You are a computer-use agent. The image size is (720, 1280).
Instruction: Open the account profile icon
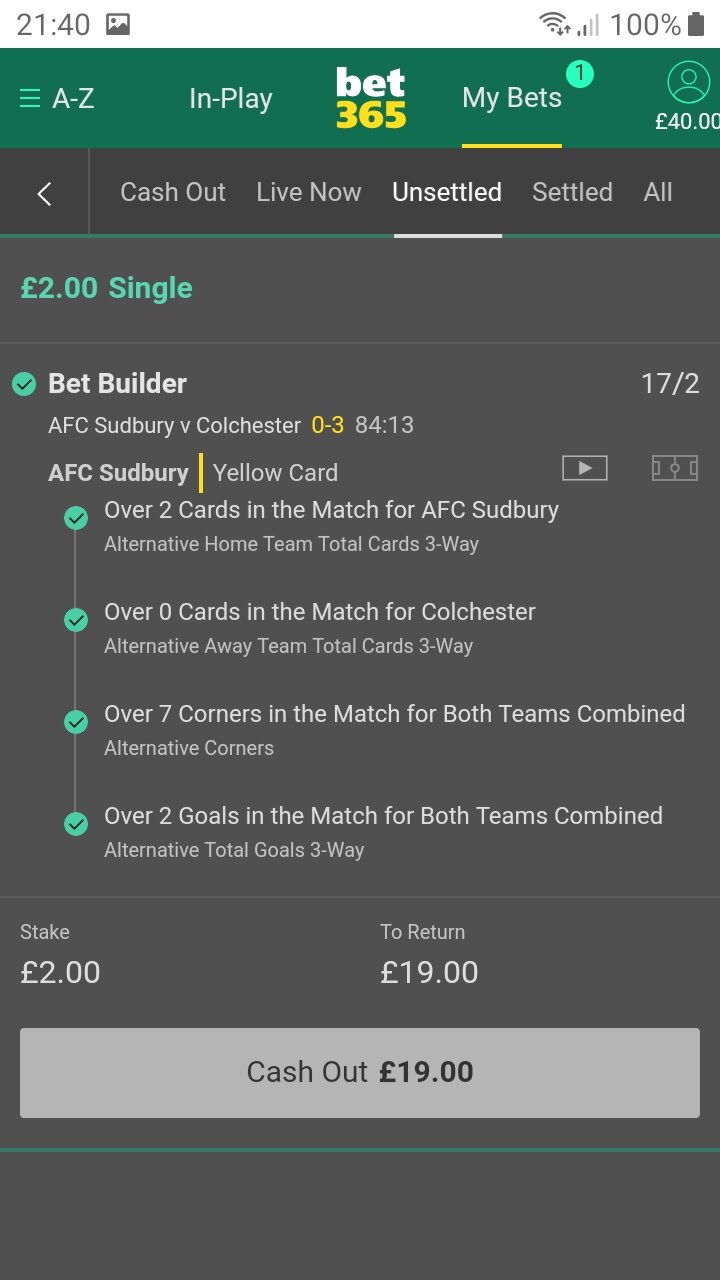pos(688,82)
